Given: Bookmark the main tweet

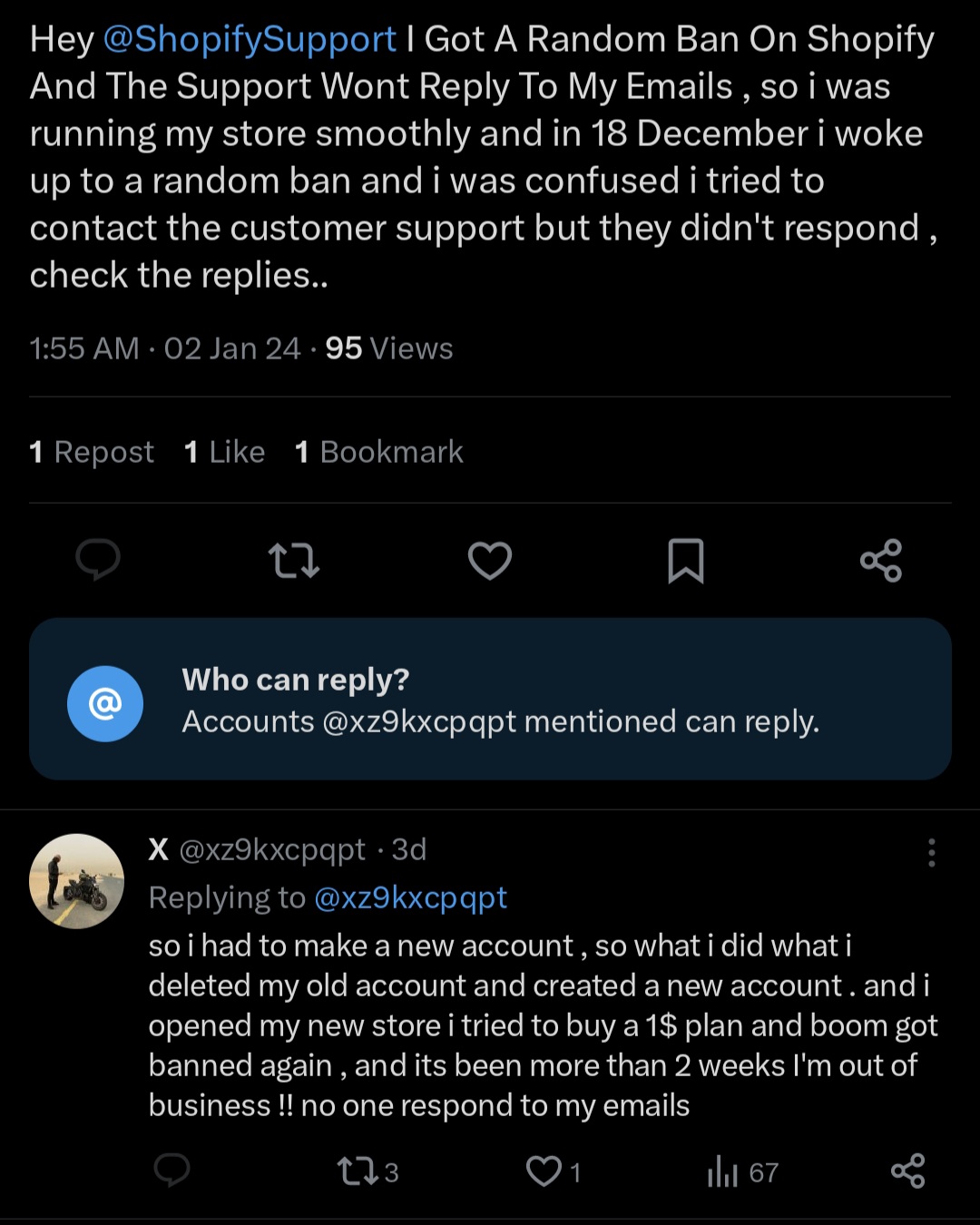Looking at the screenshot, I should (x=686, y=560).
